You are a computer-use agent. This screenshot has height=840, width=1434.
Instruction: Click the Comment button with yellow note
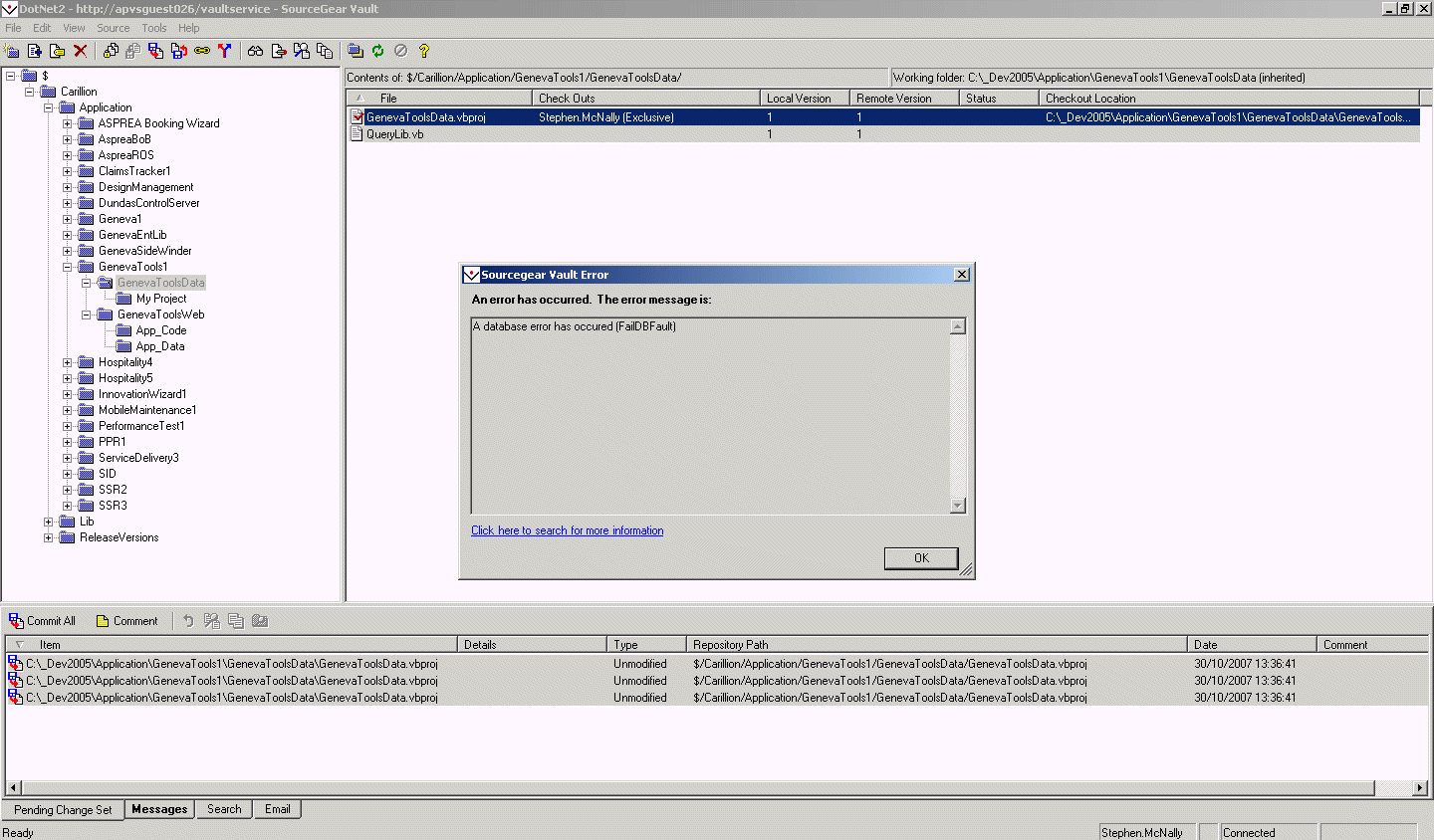click(126, 621)
